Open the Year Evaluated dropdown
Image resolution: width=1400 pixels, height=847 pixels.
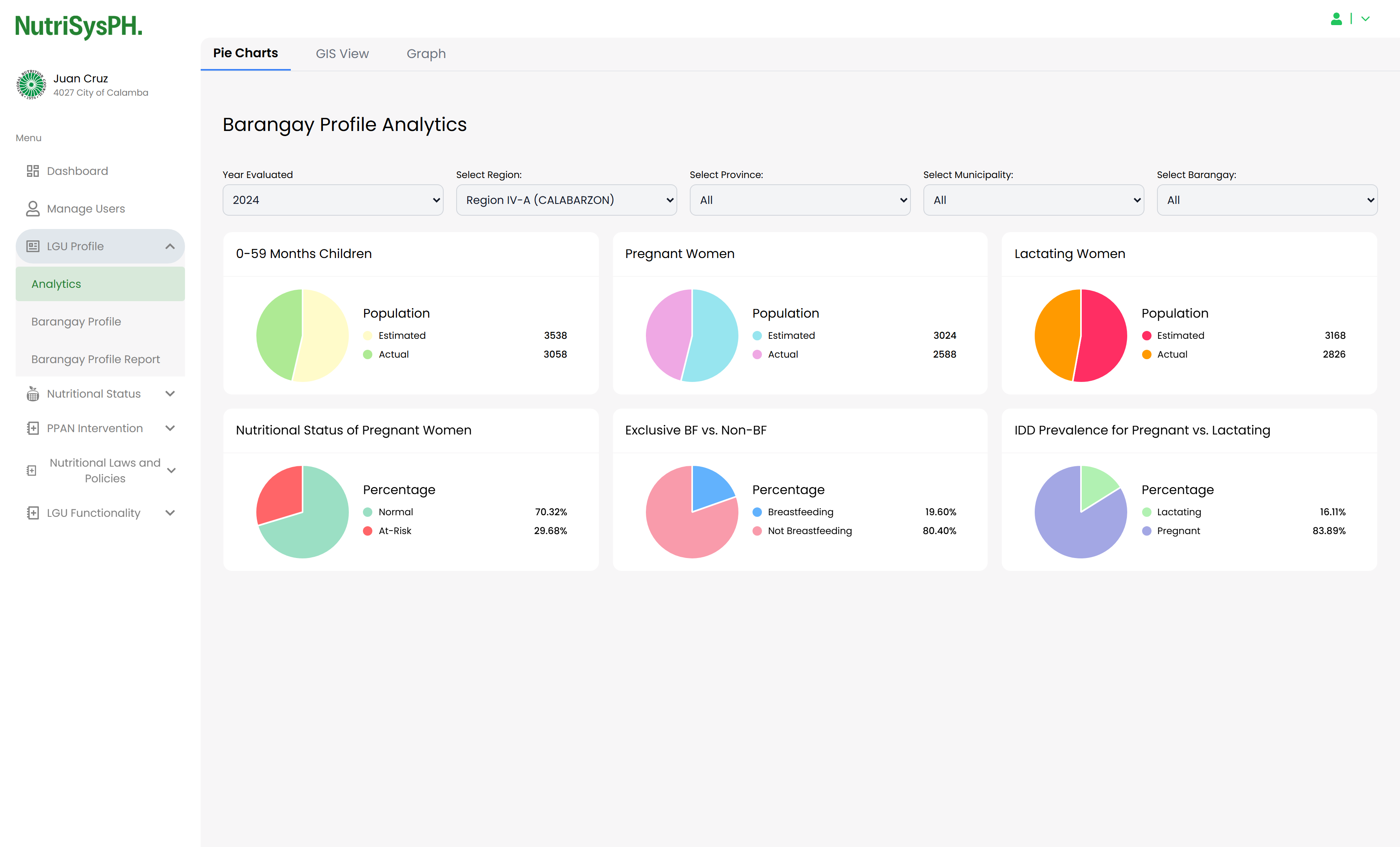[332, 200]
